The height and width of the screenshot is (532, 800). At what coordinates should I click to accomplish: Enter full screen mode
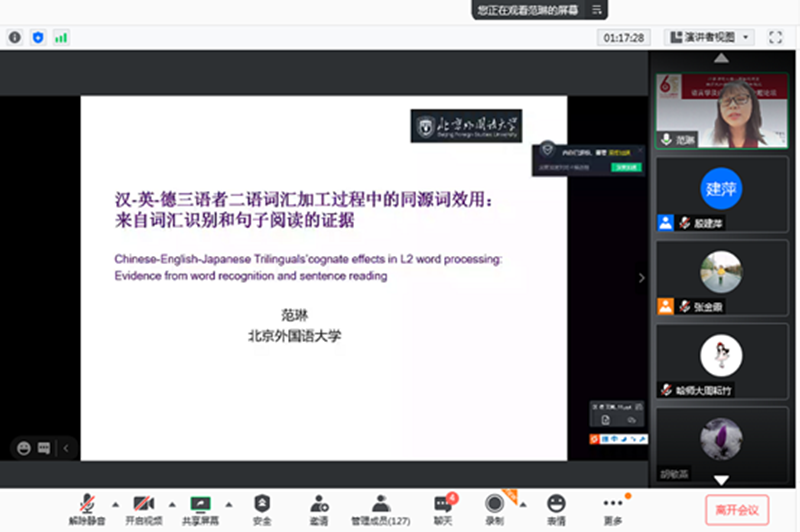[x=775, y=37]
